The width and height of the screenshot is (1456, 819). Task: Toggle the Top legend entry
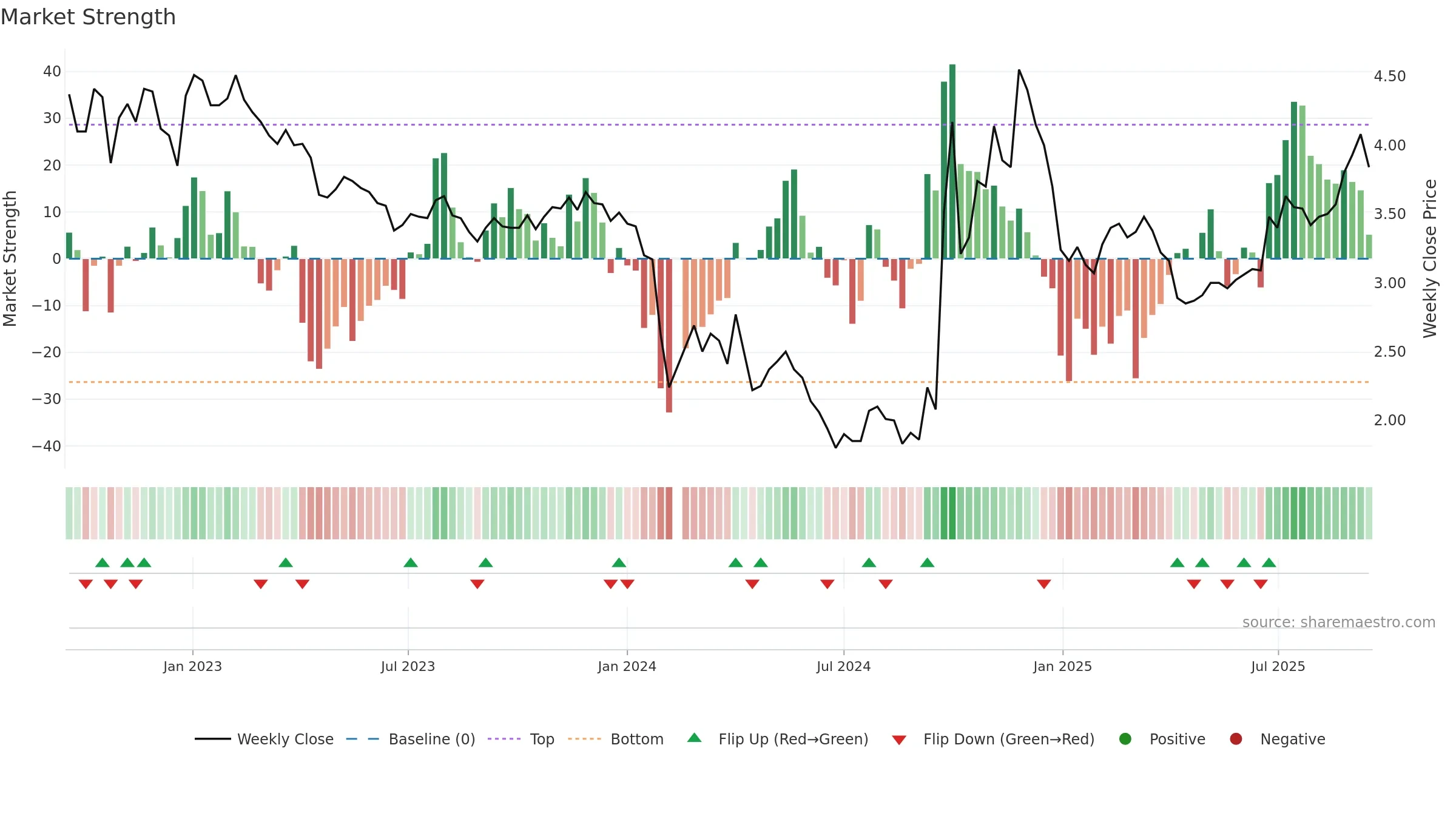click(521, 739)
